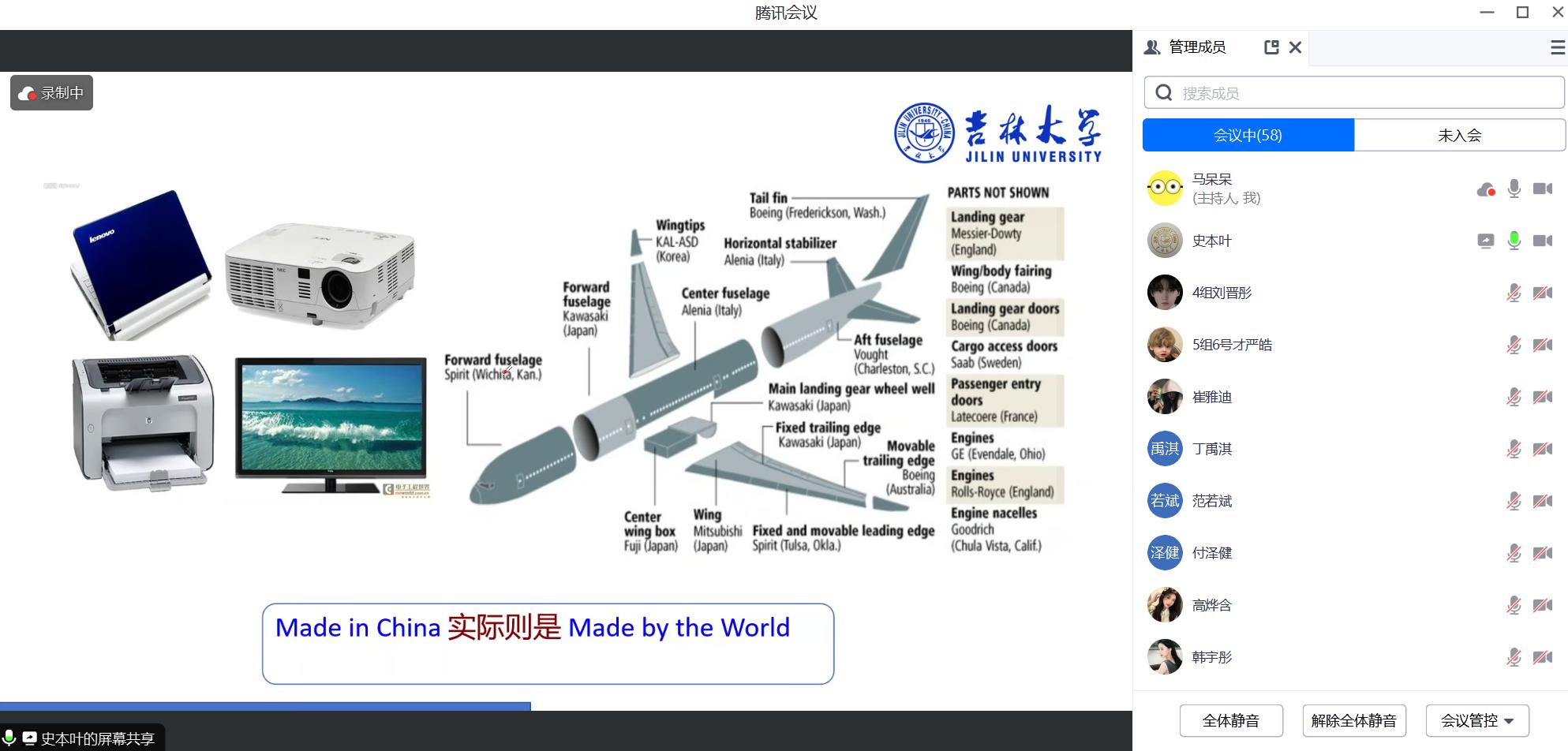
Task: Unmute 5组6号才严皓's microphone
Action: click(x=1514, y=345)
